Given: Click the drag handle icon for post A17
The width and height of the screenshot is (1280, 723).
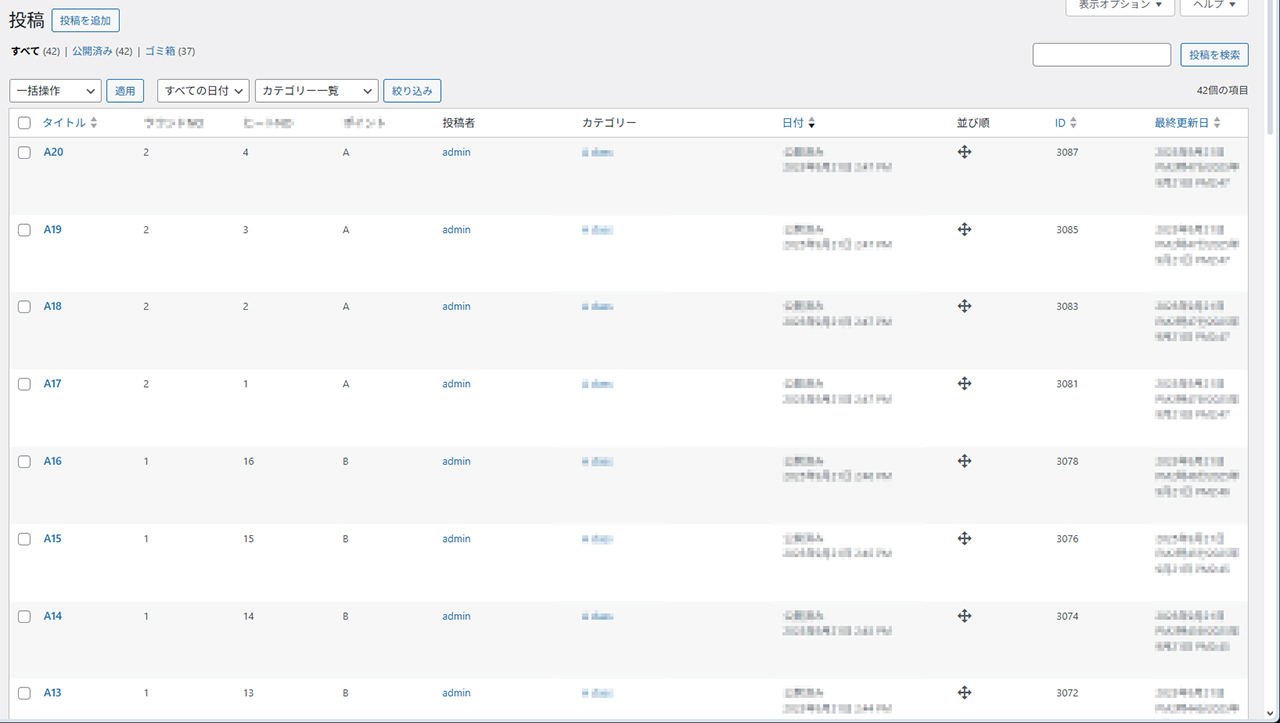Looking at the screenshot, I should tap(964, 384).
